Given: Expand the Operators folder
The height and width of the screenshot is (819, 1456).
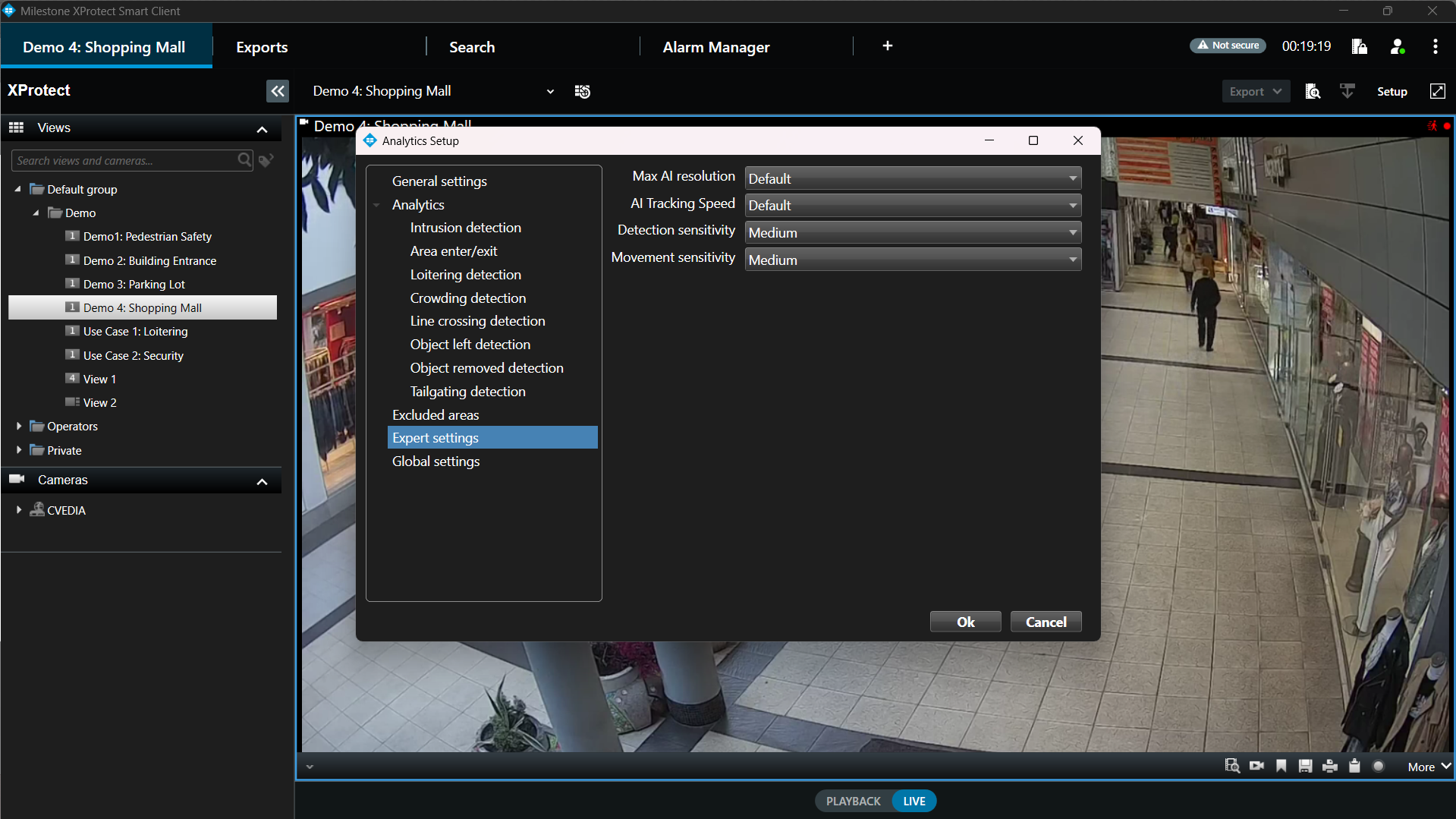Looking at the screenshot, I should [19, 426].
